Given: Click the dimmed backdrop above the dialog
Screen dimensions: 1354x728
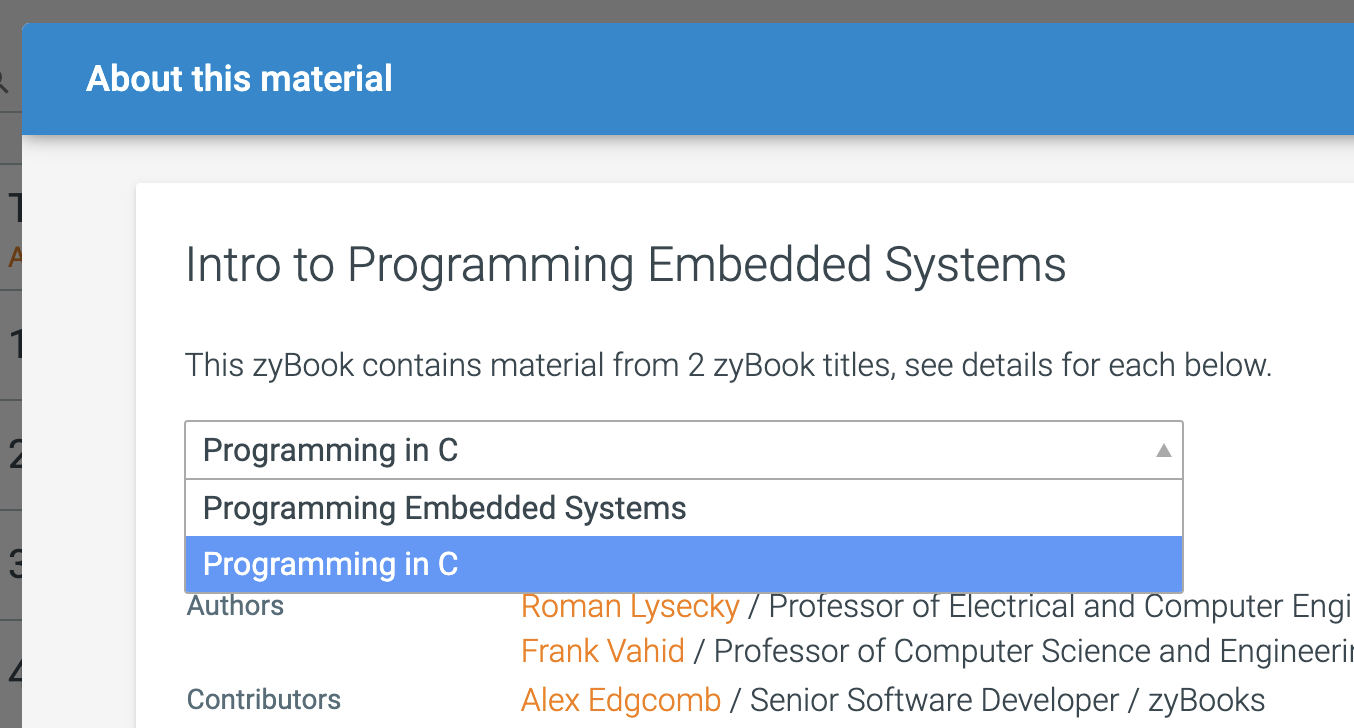Looking at the screenshot, I should (677, 10).
